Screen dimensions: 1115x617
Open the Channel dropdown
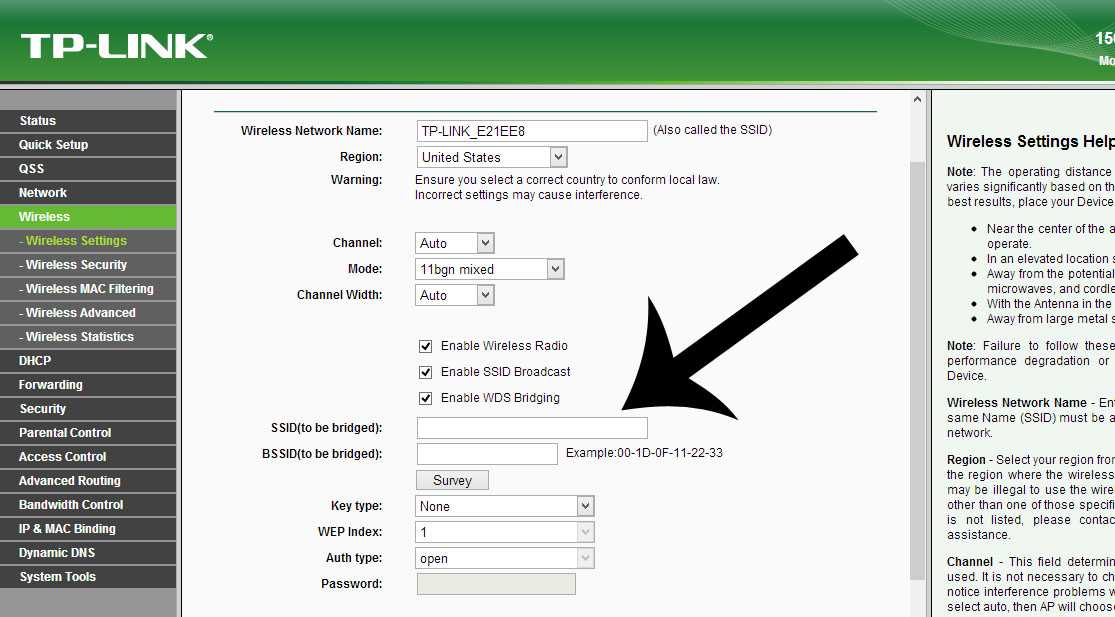pos(454,243)
